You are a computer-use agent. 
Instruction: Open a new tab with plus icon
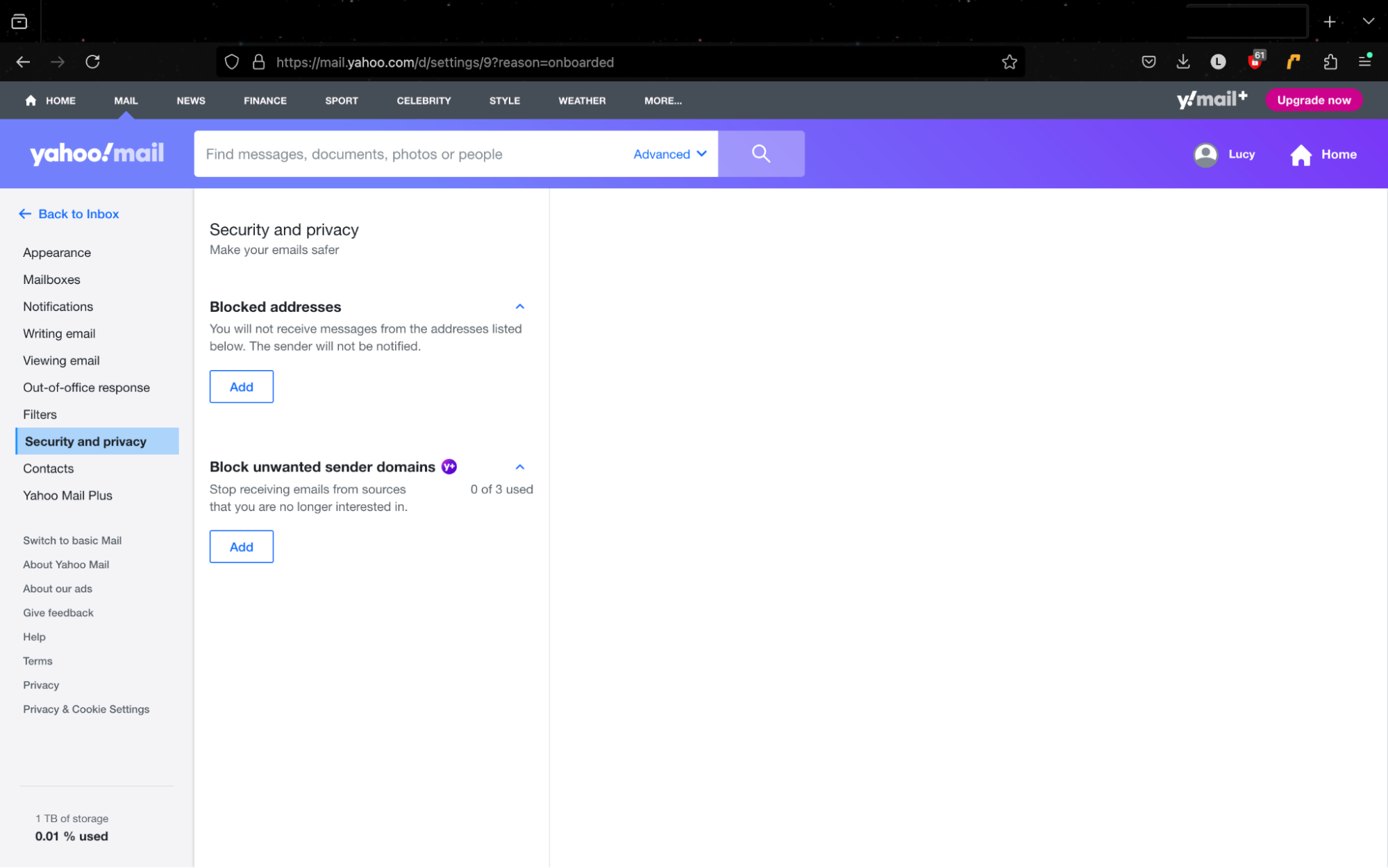[1329, 22]
